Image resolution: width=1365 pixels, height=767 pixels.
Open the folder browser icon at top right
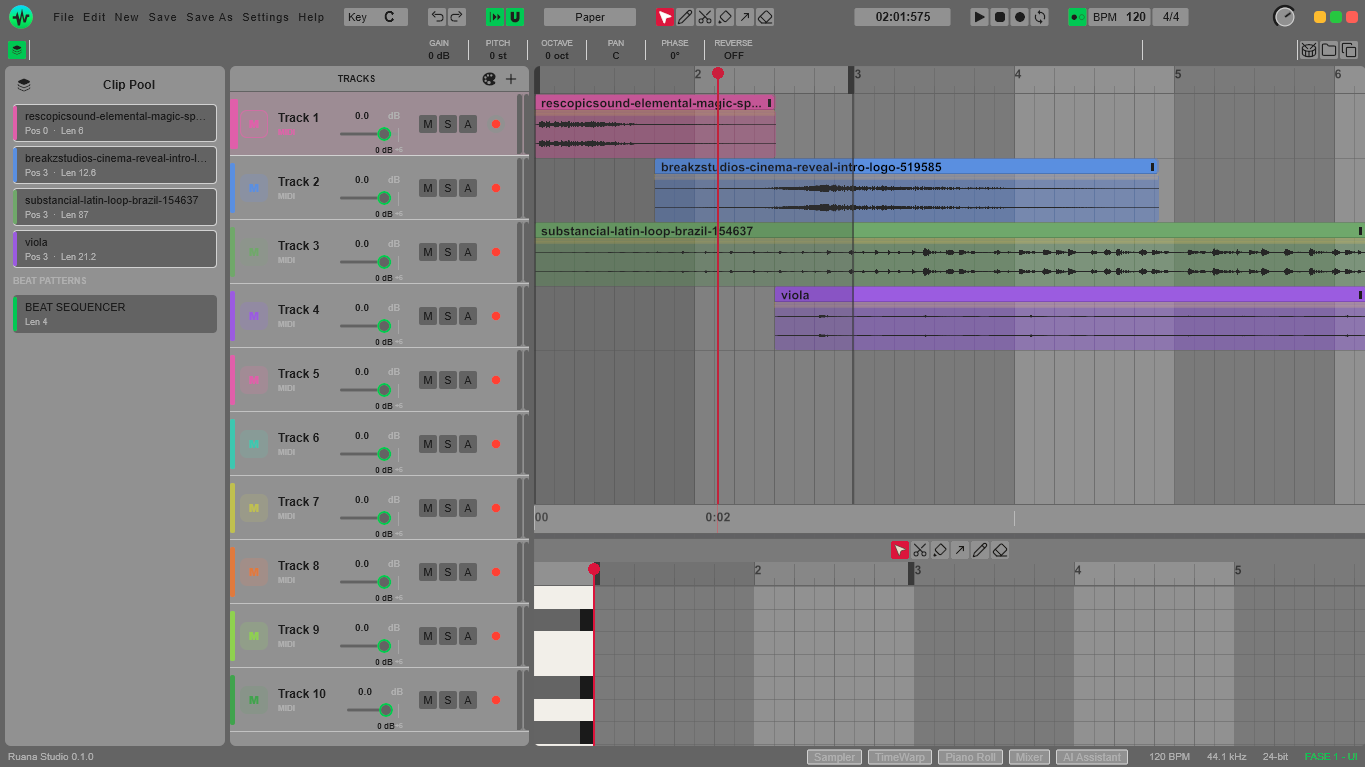click(x=1328, y=50)
